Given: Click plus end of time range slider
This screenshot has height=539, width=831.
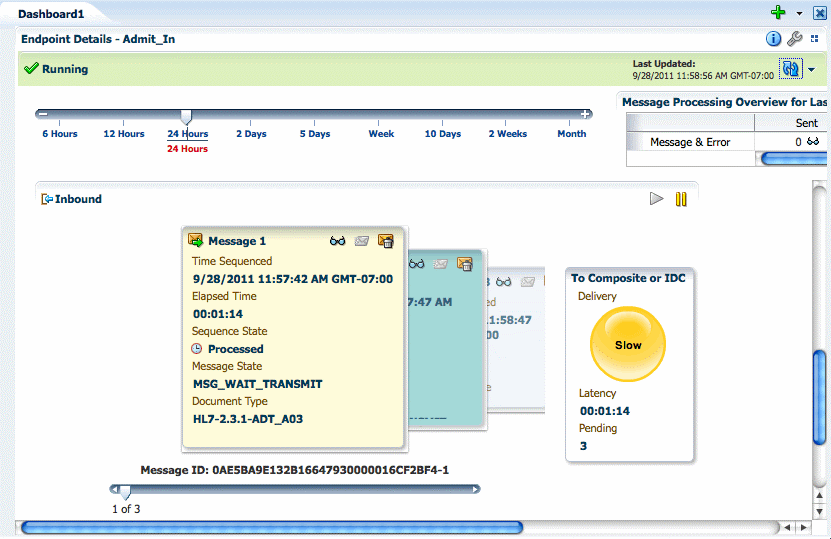Looking at the screenshot, I should tap(585, 114).
